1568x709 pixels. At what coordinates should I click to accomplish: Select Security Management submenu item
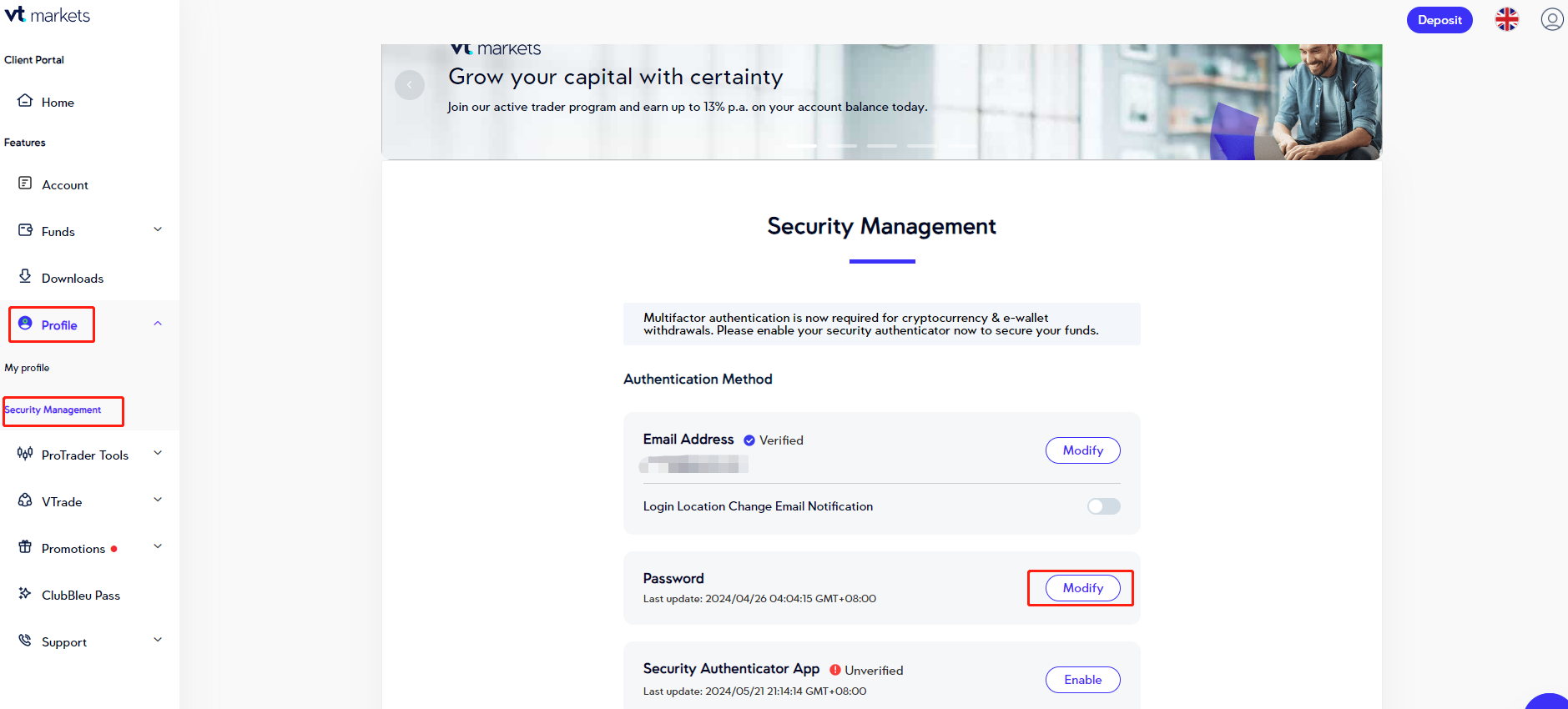point(53,410)
